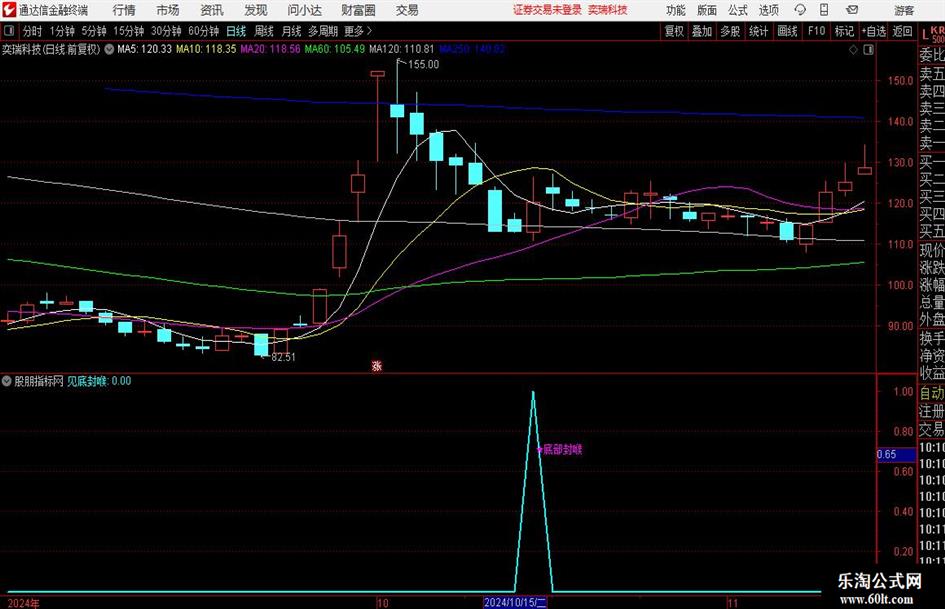The image size is (945, 609).
Task: Open the 交易 menu
Action: click(x=407, y=10)
